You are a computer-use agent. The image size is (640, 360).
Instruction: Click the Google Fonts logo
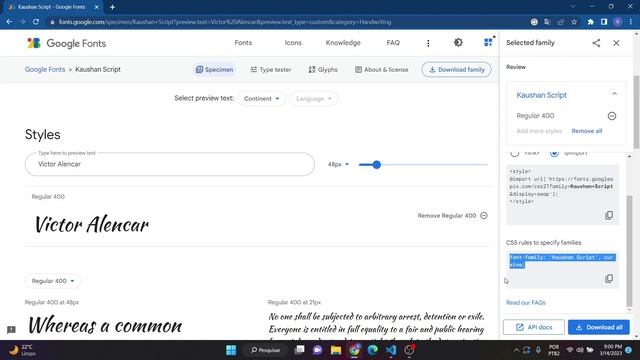(x=66, y=43)
